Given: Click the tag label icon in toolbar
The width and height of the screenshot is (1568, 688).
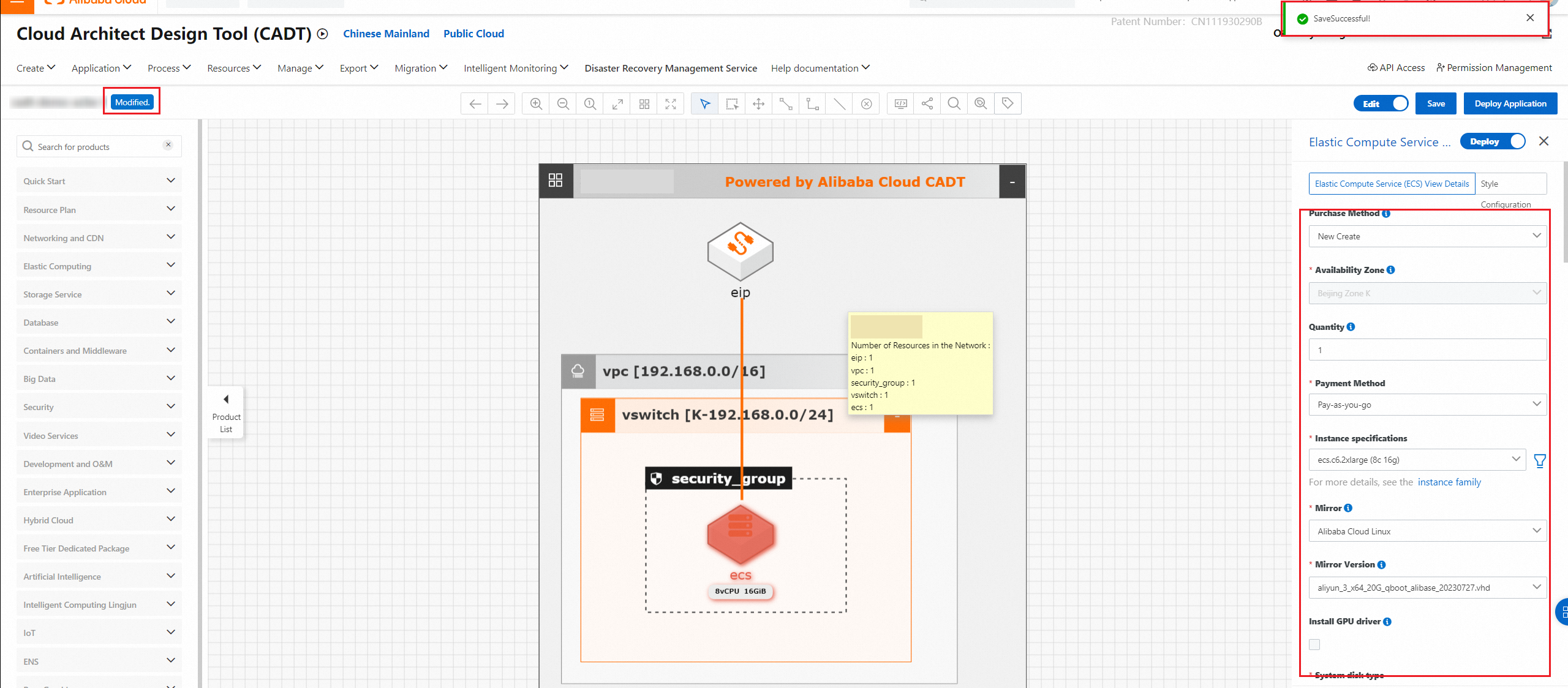Looking at the screenshot, I should [1008, 104].
